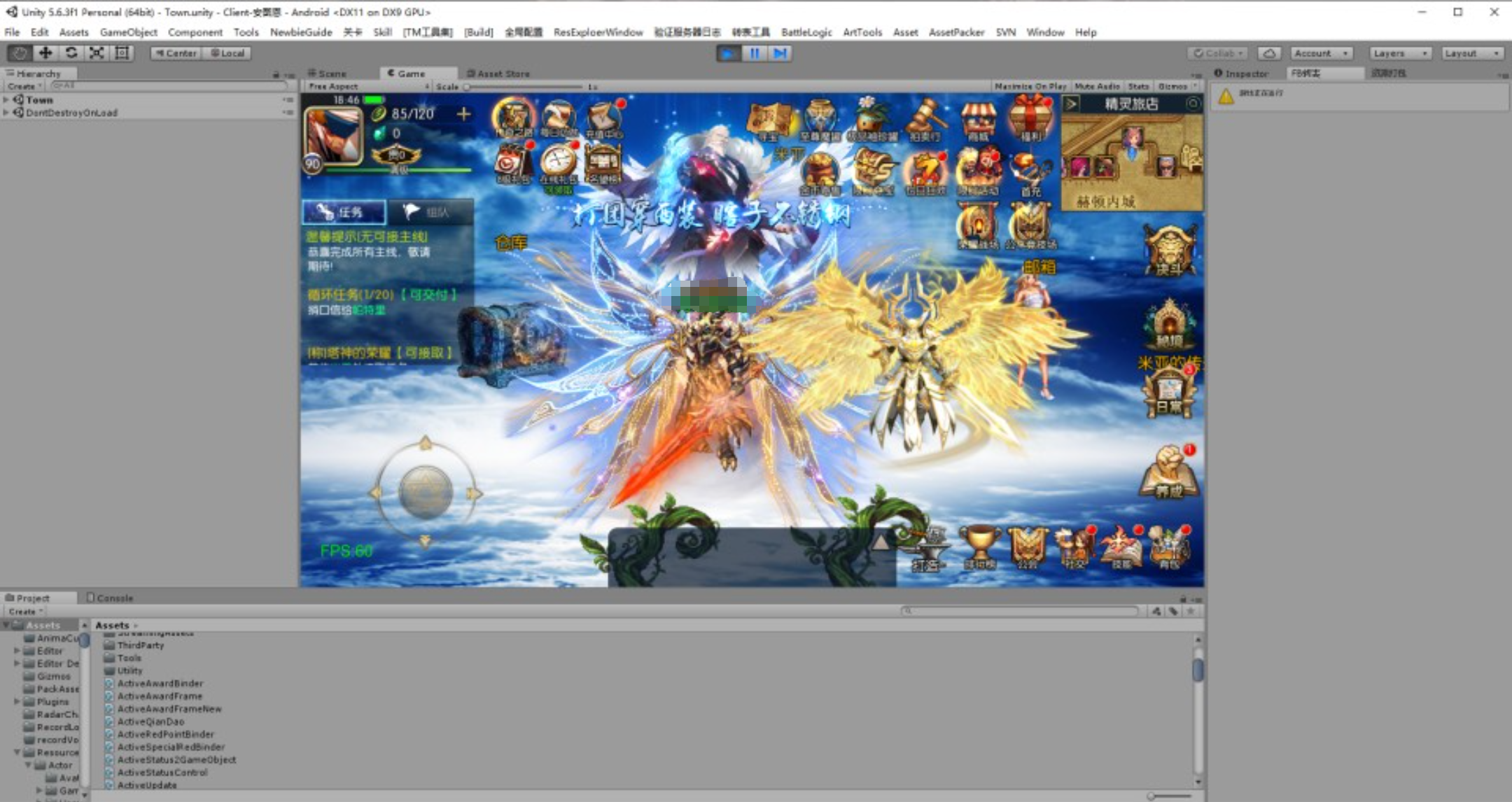Open the Cloud services icon
Viewport: 1512px width, 802px height.
point(1268,53)
